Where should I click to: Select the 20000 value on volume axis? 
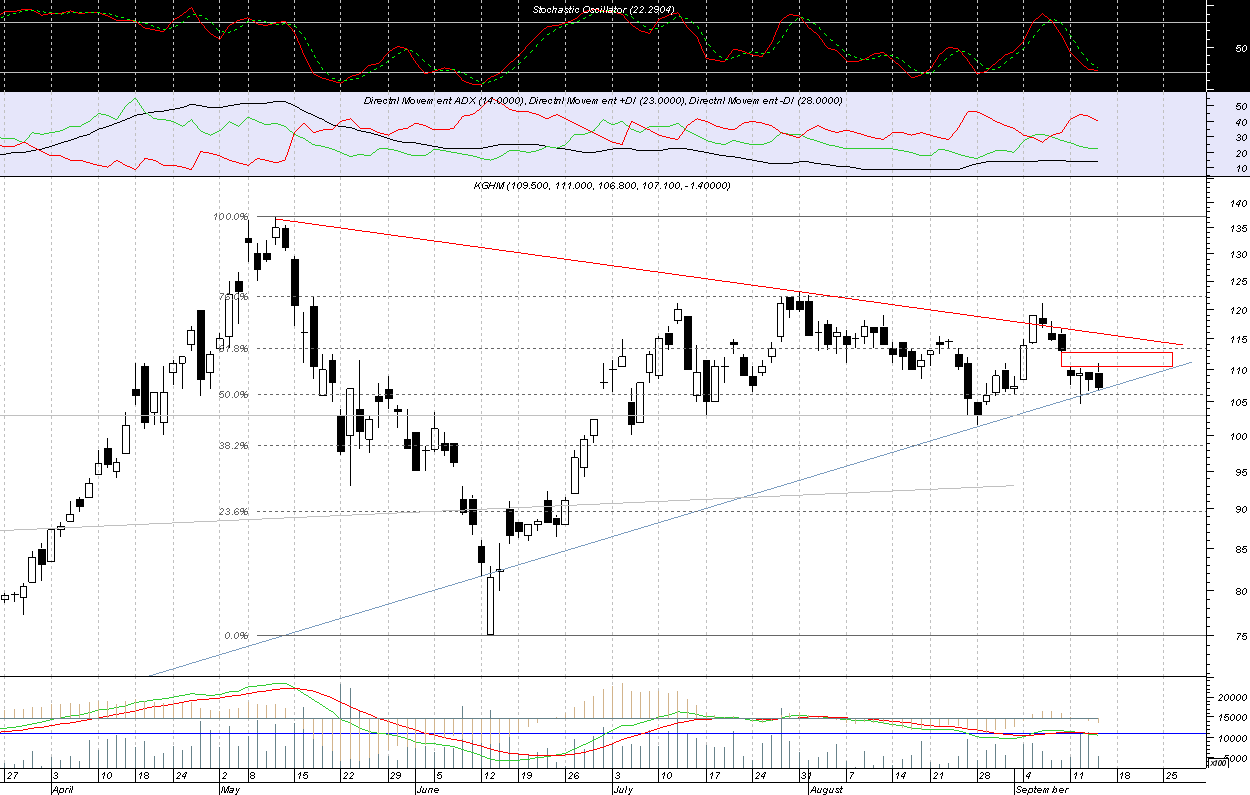(1232, 697)
